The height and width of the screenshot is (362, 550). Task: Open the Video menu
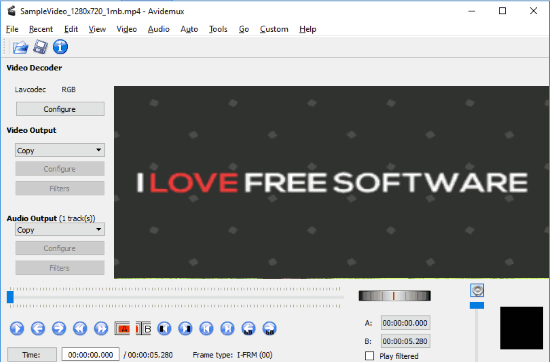tap(127, 29)
